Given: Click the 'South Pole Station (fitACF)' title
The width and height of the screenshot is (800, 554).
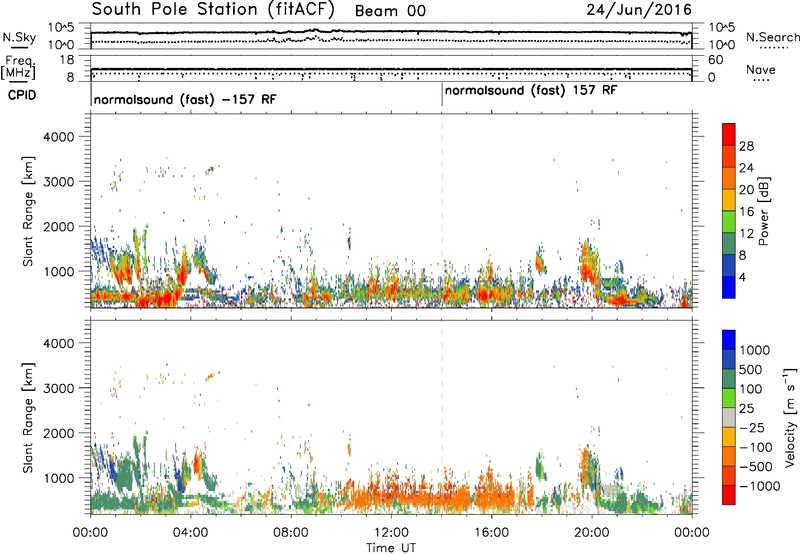Looking at the screenshot, I should point(213,10).
